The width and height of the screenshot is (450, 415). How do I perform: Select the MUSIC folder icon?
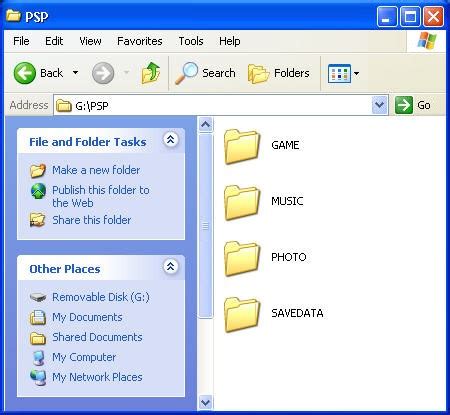click(x=242, y=203)
